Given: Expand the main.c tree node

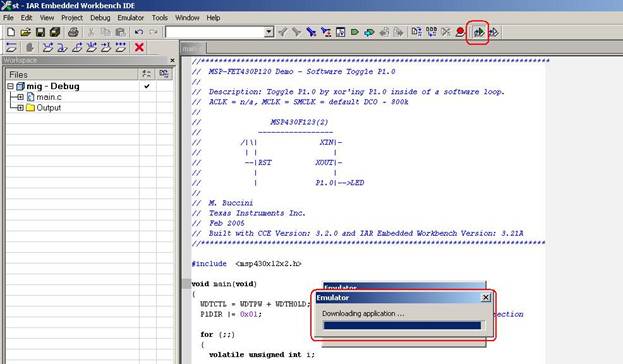Looking at the screenshot, I should pyautogui.click(x=20, y=97).
